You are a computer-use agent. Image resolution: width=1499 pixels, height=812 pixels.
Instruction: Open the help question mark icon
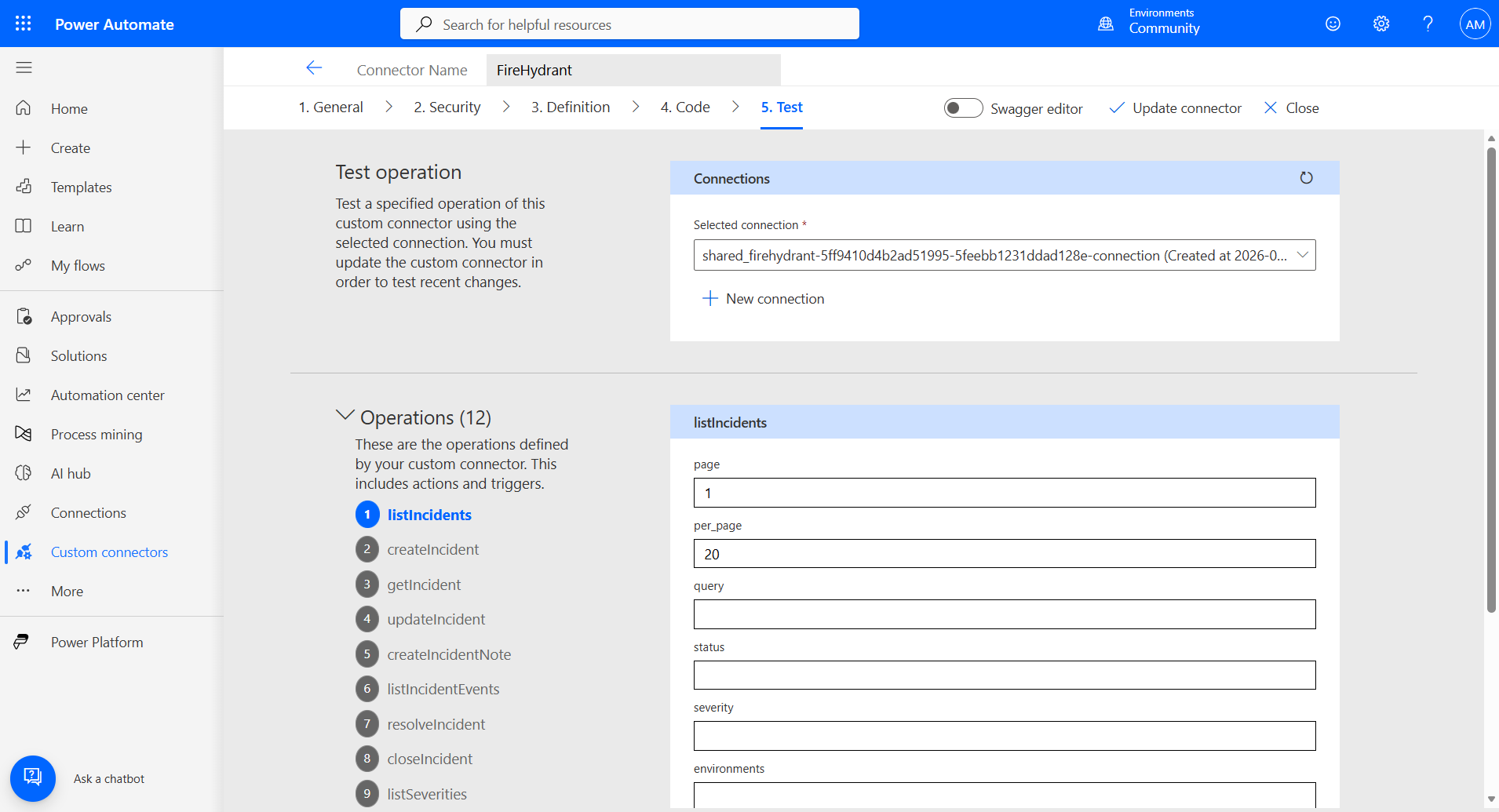[x=1428, y=24]
